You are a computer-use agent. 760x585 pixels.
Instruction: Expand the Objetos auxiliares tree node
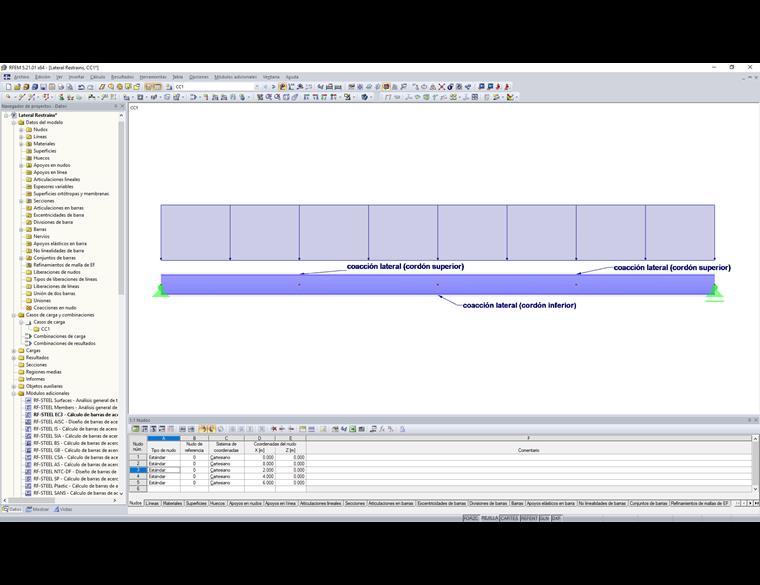click(x=14, y=386)
